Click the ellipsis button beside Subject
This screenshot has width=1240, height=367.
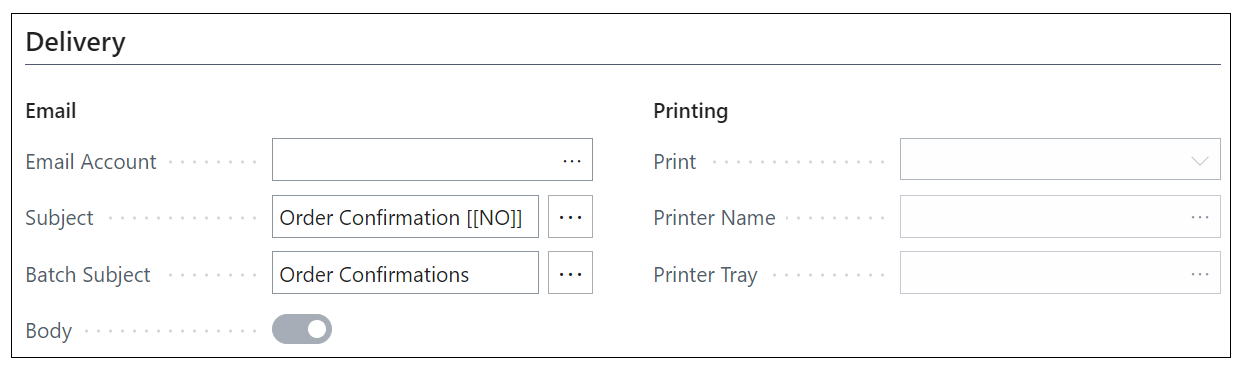coord(571,217)
